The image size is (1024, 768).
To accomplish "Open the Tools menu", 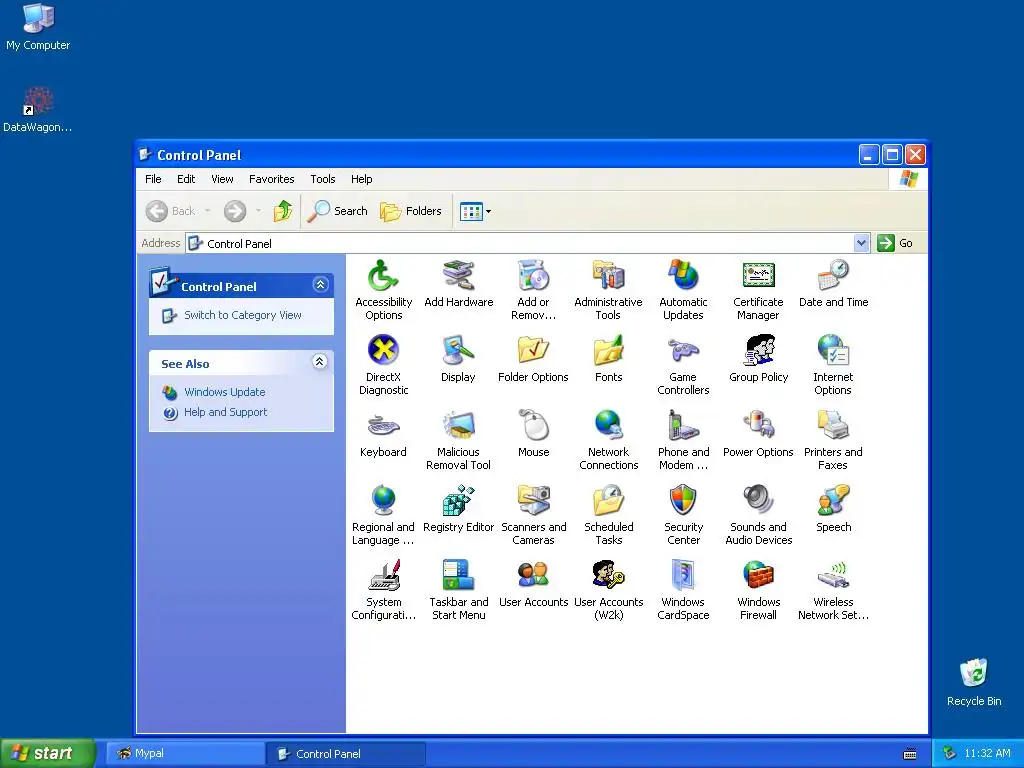I will 323,179.
